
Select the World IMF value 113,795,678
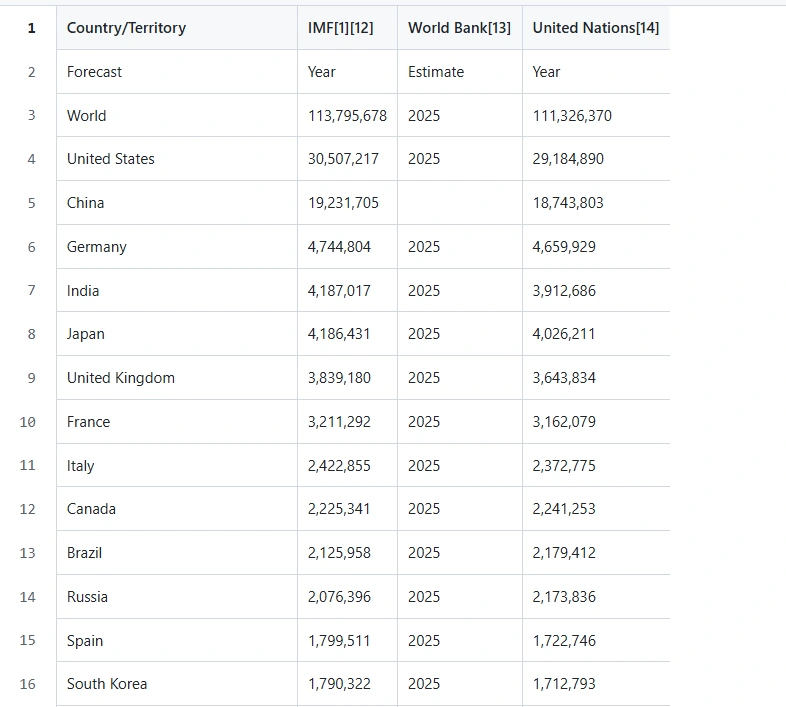click(347, 116)
